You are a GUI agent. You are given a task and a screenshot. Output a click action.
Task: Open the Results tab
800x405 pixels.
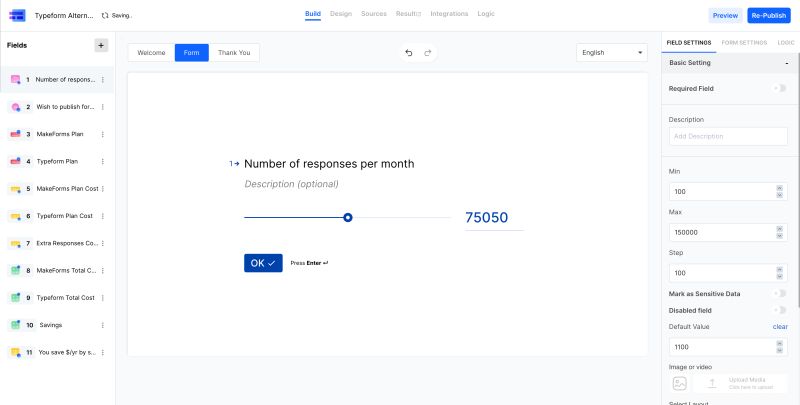pyautogui.click(x=408, y=14)
